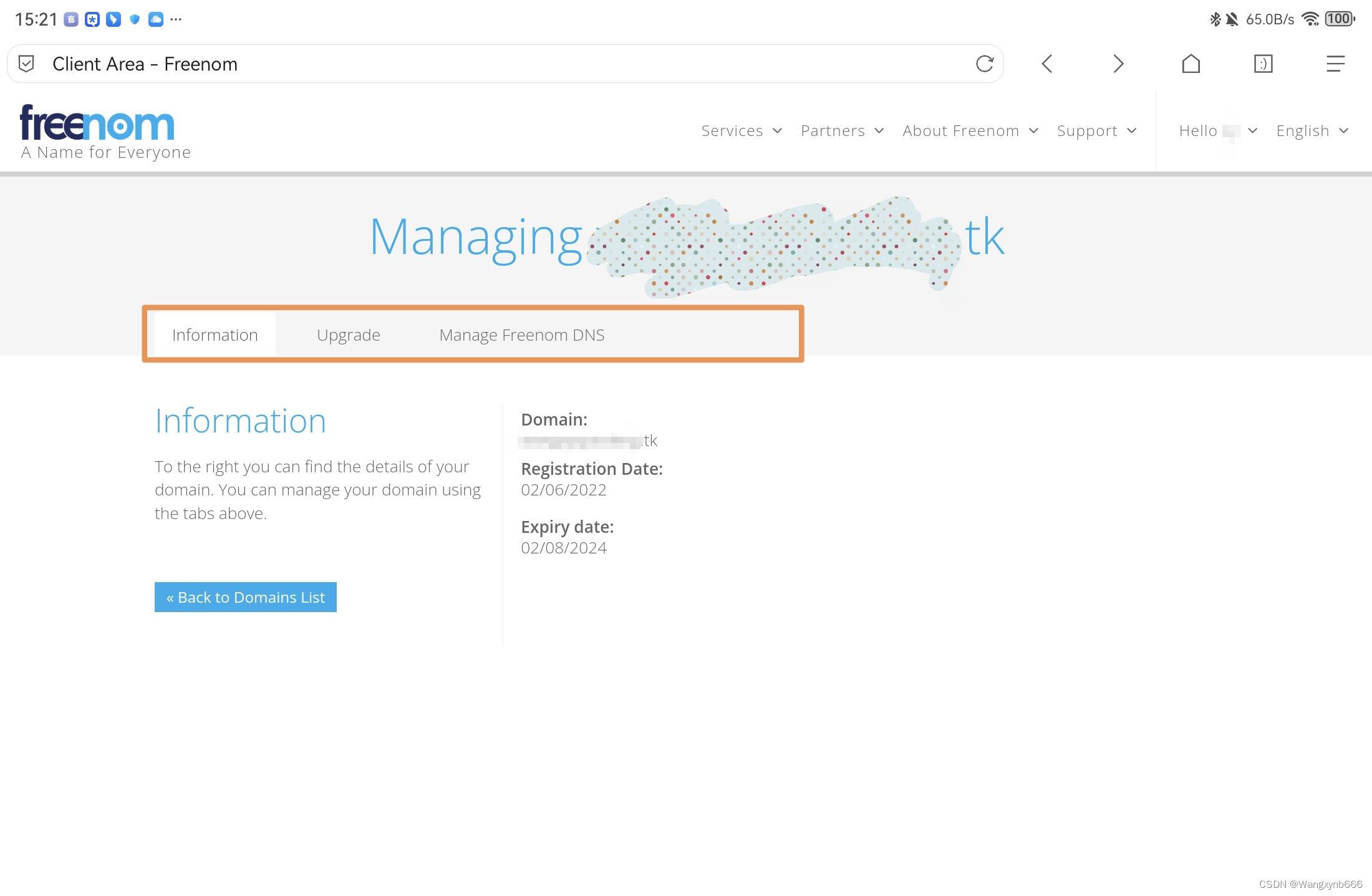1372x896 pixels.
Task: Go back with browser back arrow
Action: pyautogui.click(x=1047, y=64)
